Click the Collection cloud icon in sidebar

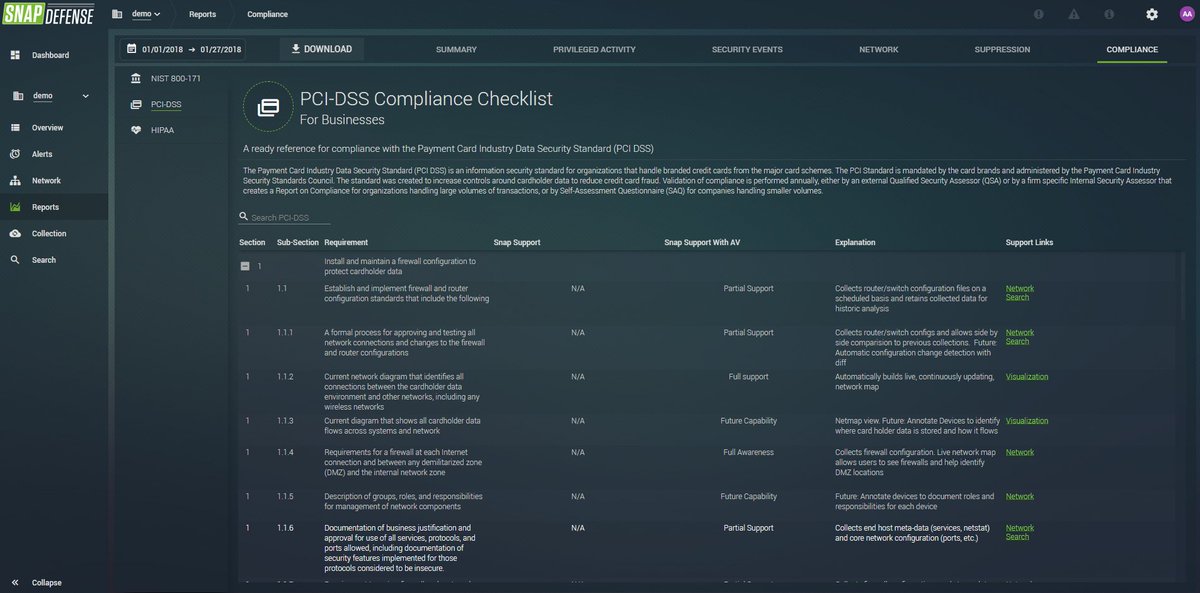(x=15, y=233)
